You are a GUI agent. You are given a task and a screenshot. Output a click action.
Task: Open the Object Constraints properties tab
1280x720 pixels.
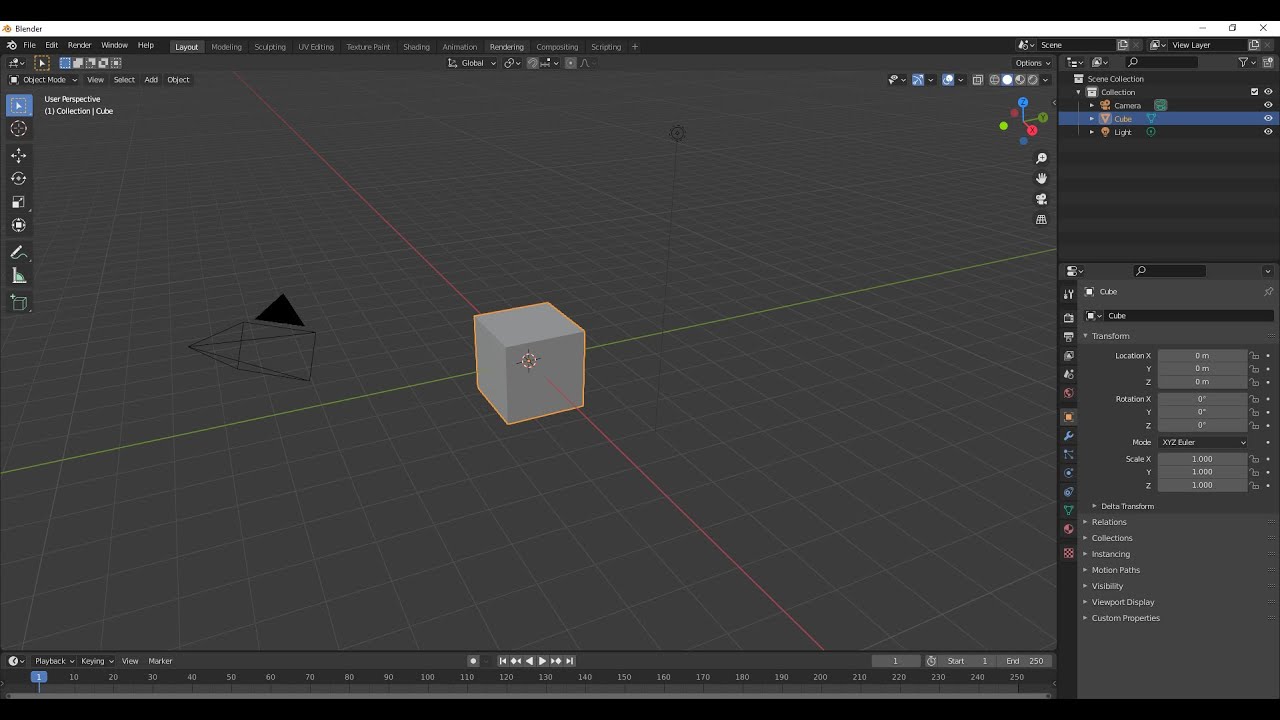coord(1068,492)
